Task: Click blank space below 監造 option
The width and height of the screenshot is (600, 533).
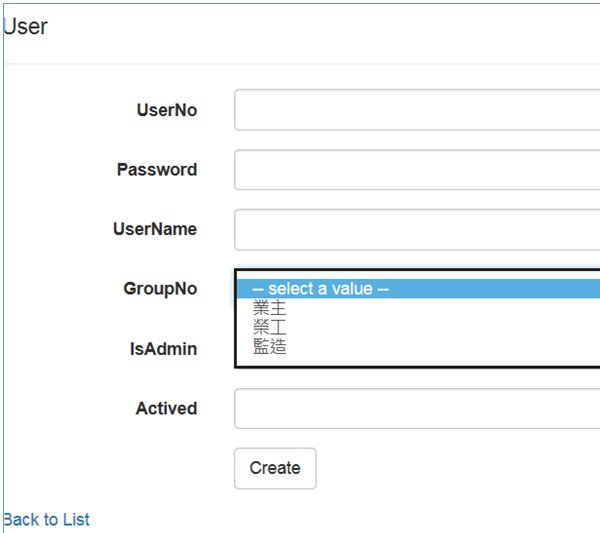Action: (418, 361)
